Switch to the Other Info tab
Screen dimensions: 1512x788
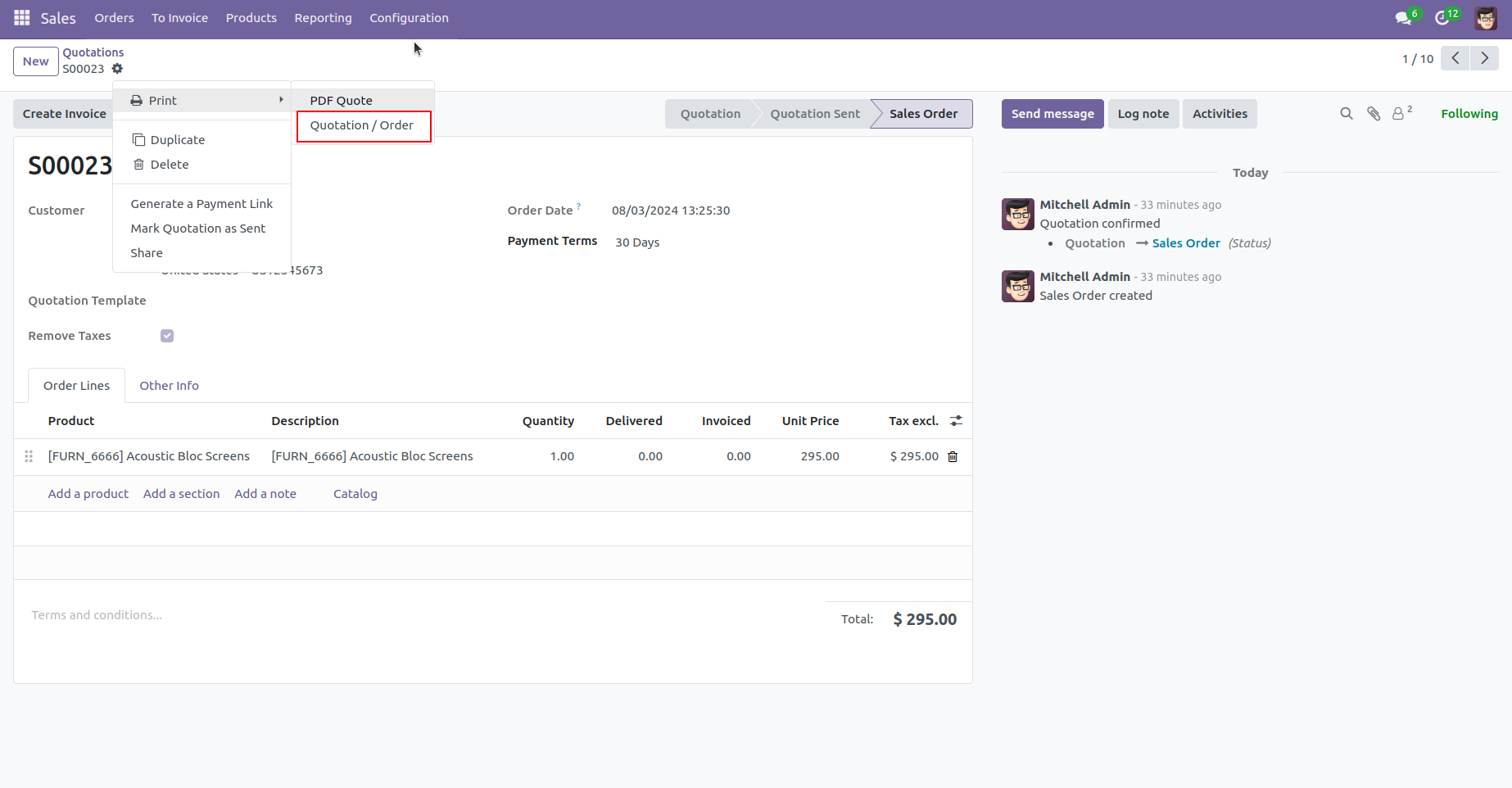169,385
